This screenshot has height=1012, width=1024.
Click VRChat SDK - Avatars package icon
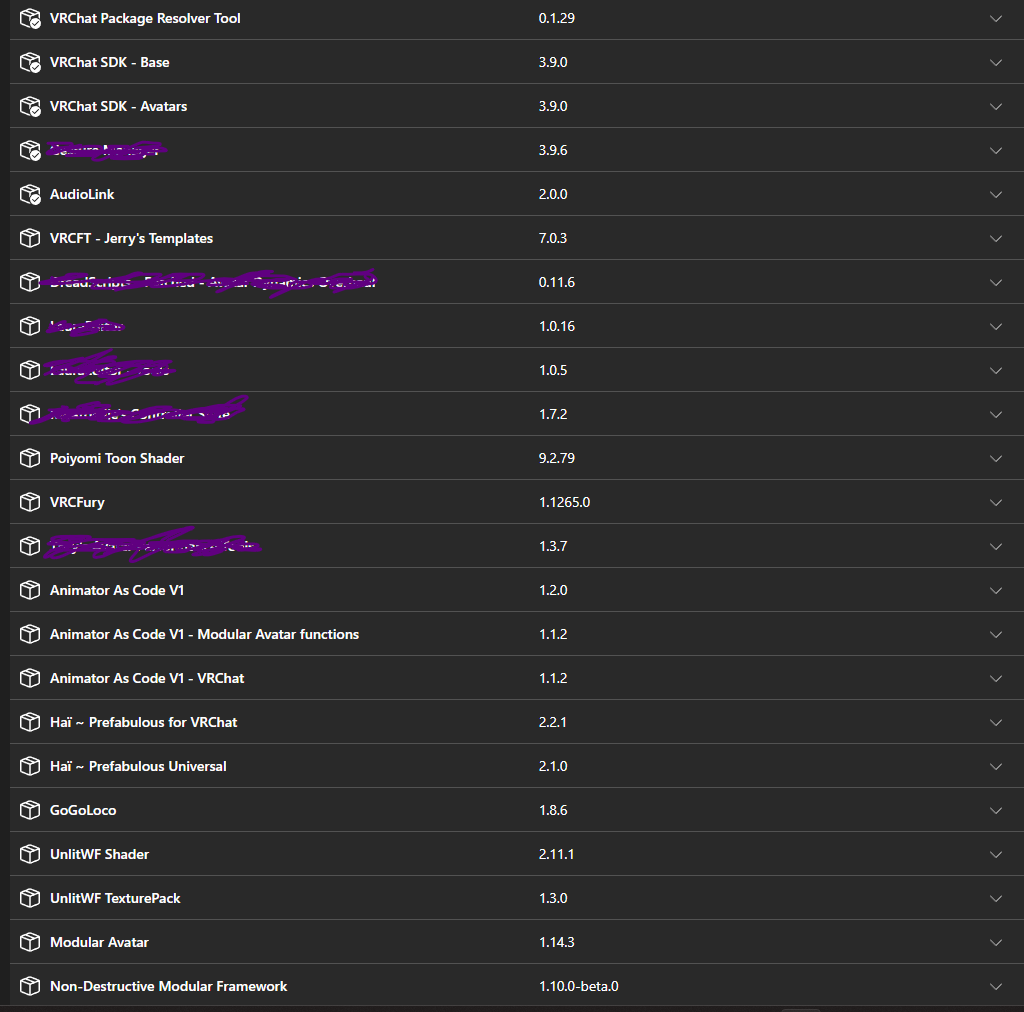[x=30, y=106]
